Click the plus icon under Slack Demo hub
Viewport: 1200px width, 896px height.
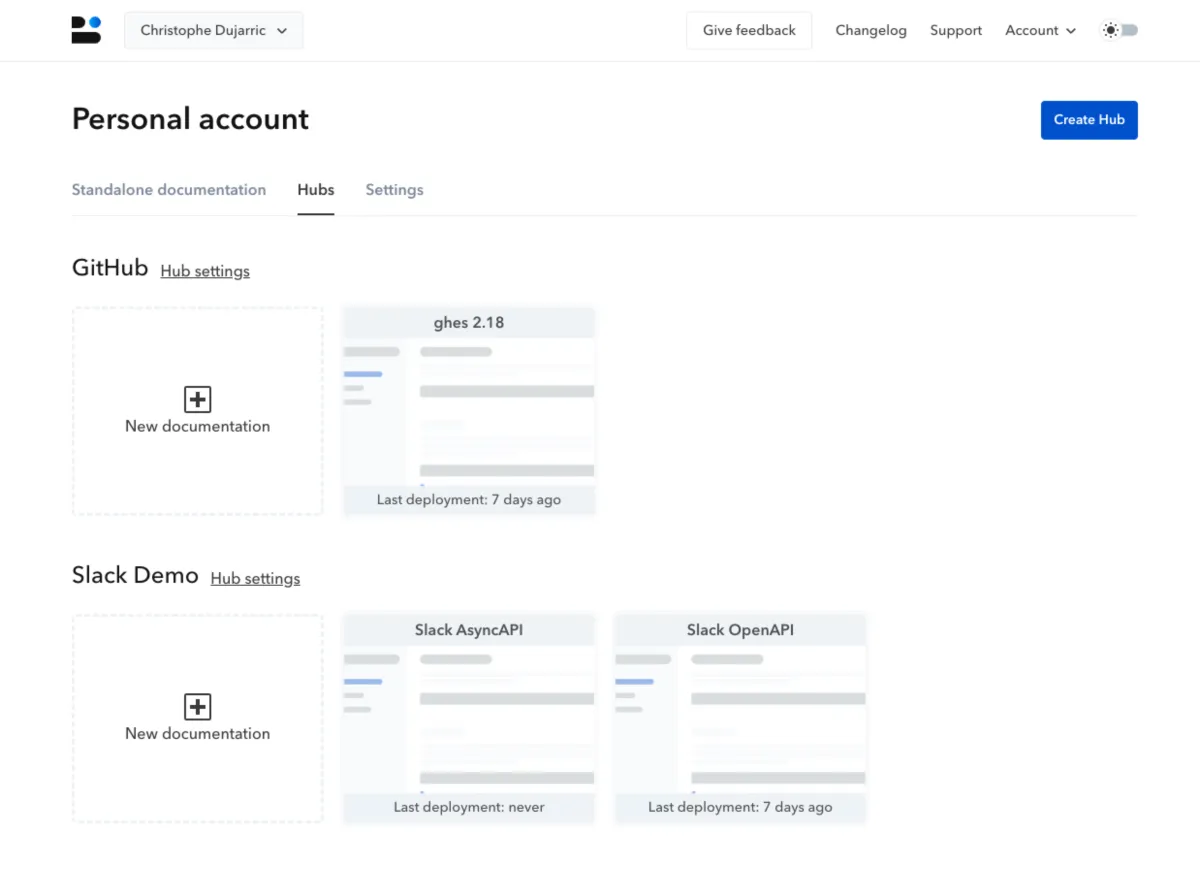197,707
